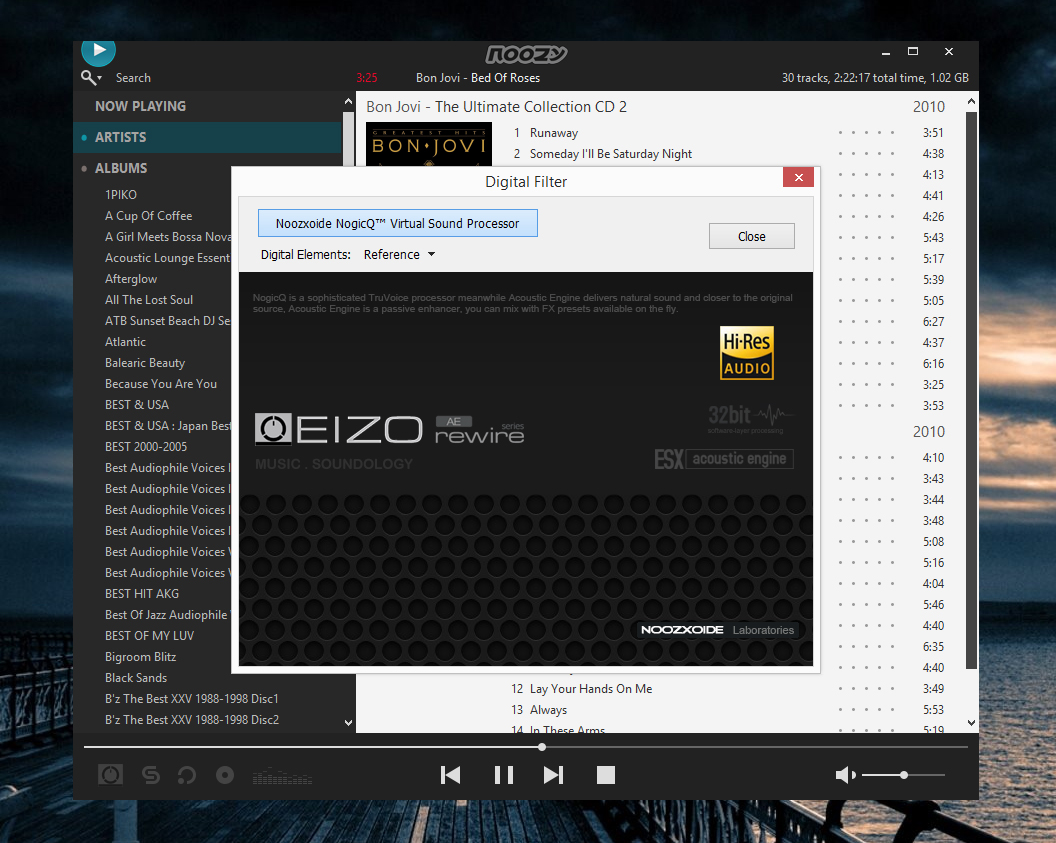This screenshot has height=843, width=1056.
Task: Click the Noozy logo in title bar
Action: tap(527, 54)
